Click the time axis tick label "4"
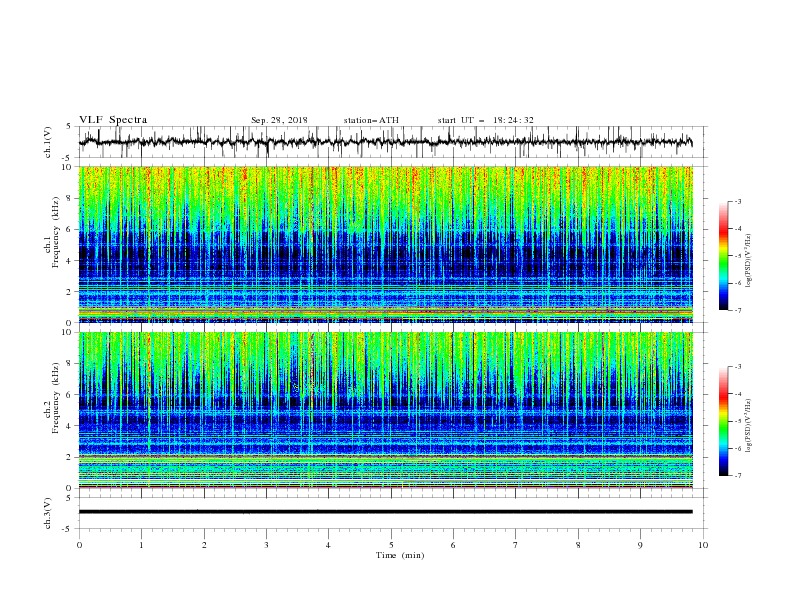The height and width of the screenshot is (612, 792). point(328,545)
